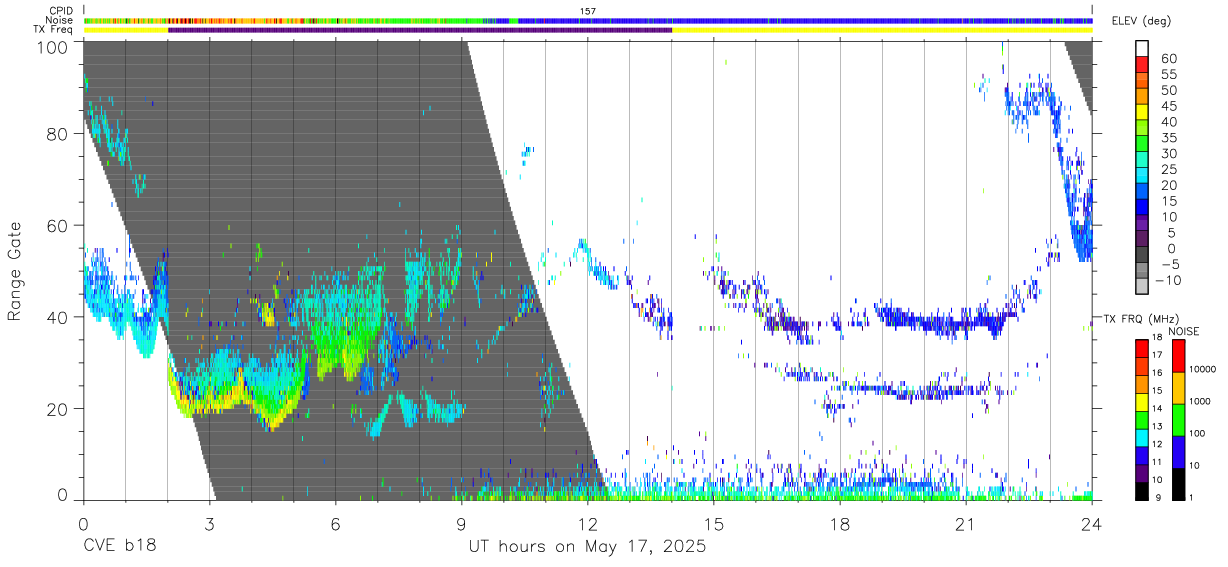
Task: Click the 15 tick on ELEV color bar
Action: coord(1168,201)
